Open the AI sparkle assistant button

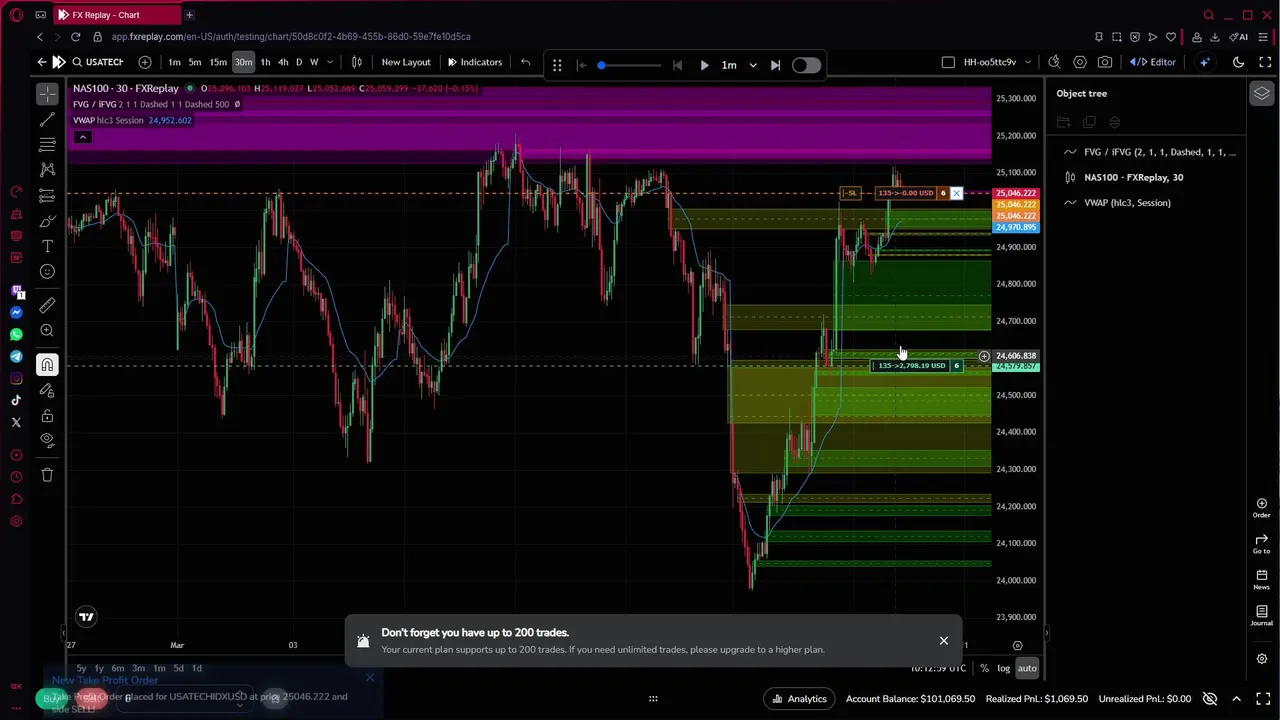tap(1205, 62)
